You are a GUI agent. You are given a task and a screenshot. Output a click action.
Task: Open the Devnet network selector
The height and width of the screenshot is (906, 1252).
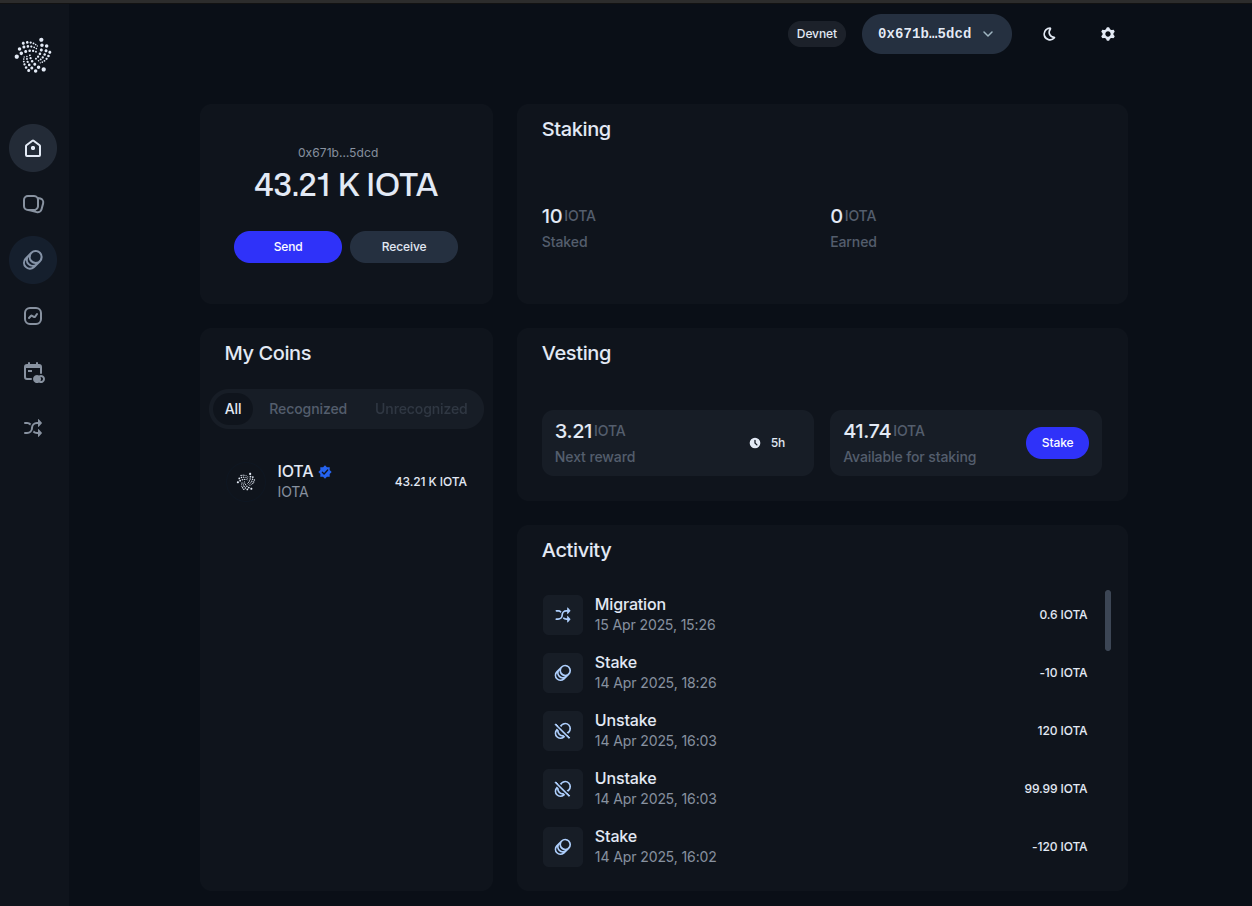pyautogui.click(x=816, y=33)
